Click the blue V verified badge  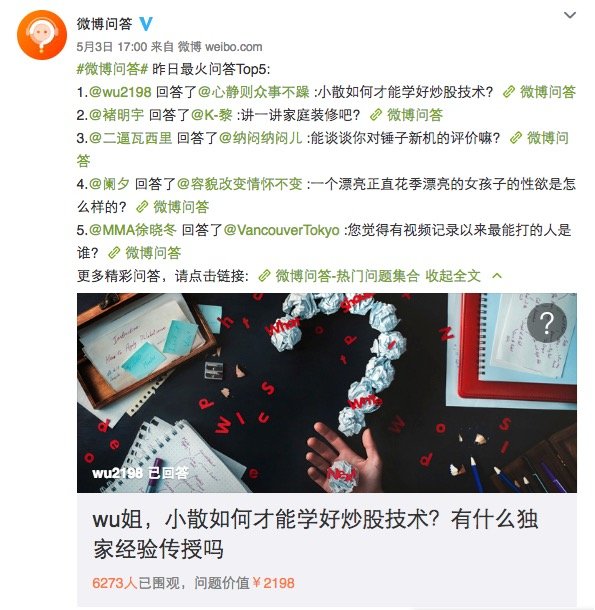tap(146, 24)
